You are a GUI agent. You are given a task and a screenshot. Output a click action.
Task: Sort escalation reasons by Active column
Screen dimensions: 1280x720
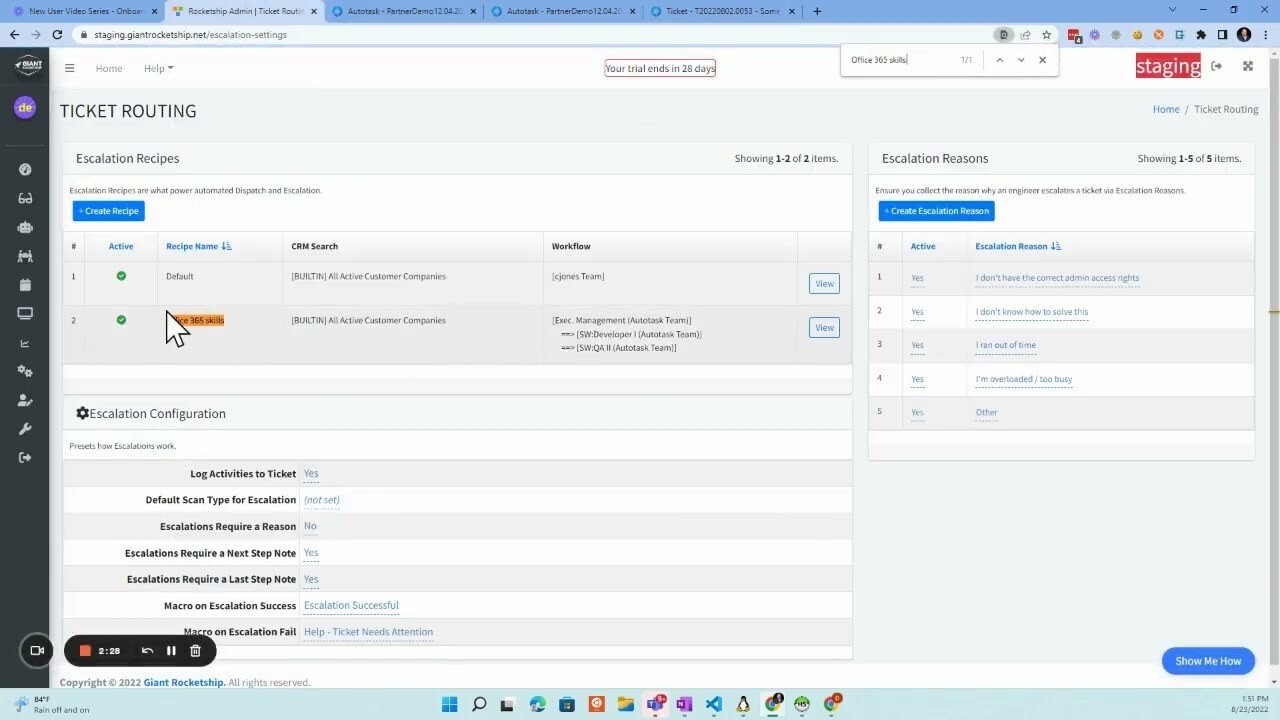click(x=923, y=246)
